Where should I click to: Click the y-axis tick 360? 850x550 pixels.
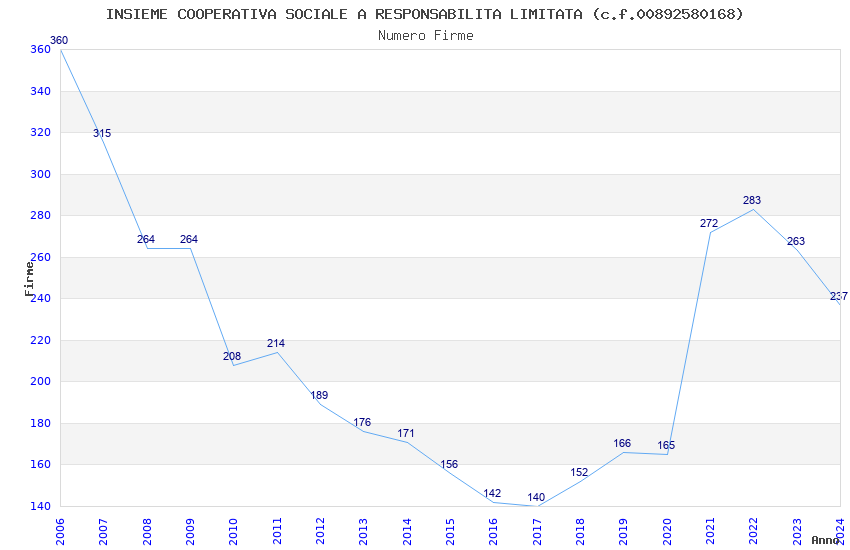(x=41, y=49)
